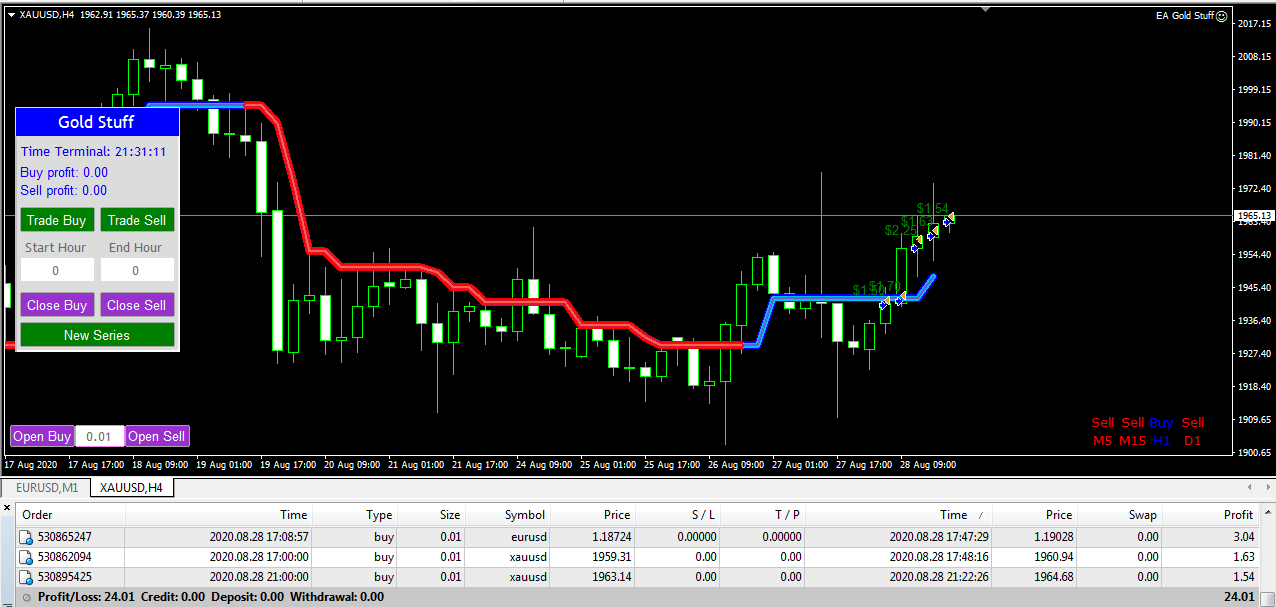Toggle the H1 Buy signal indicator

[x=1162, y=429]
